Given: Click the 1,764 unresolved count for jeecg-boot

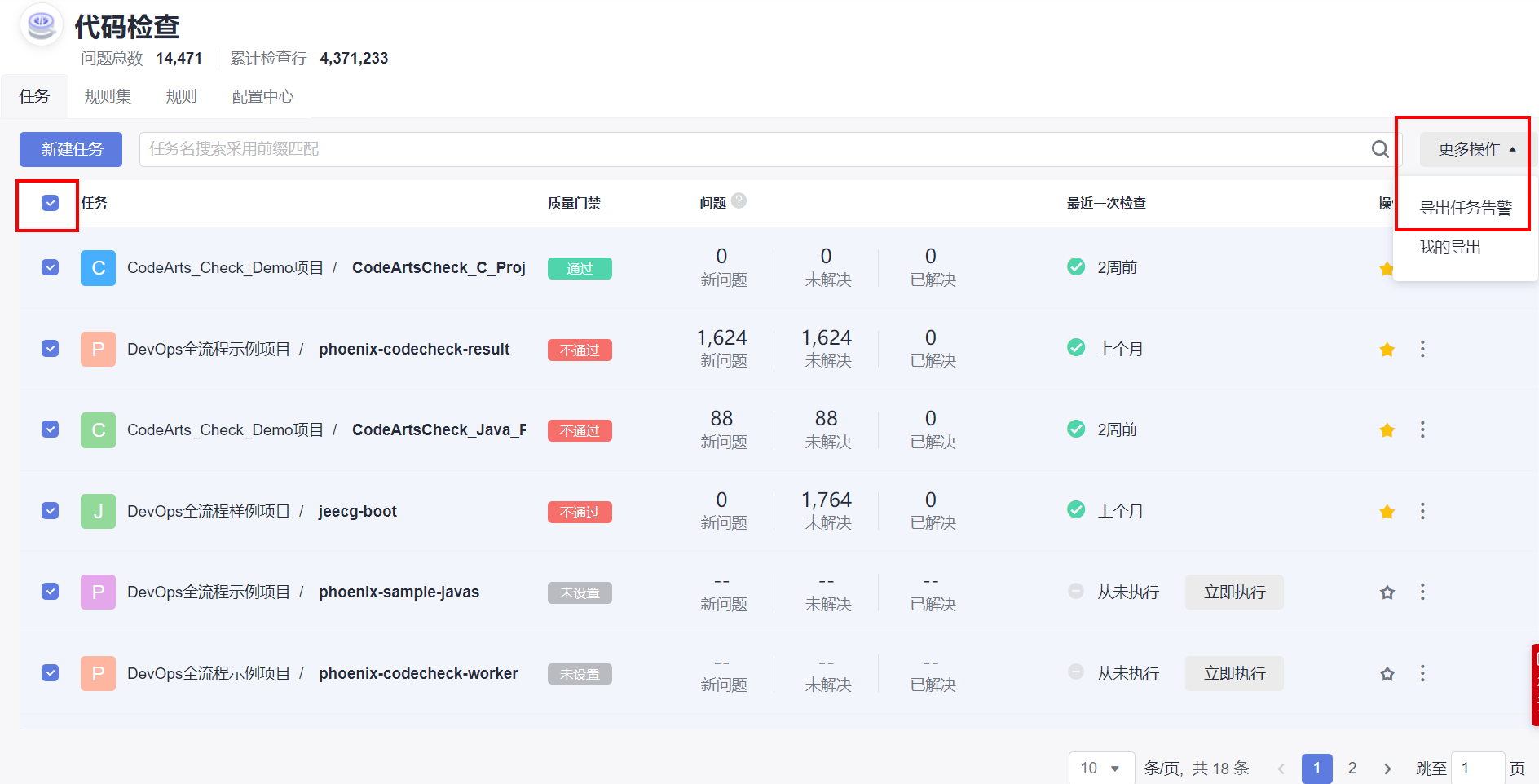Looking at the screenshot, I should [x=827, y=500].
